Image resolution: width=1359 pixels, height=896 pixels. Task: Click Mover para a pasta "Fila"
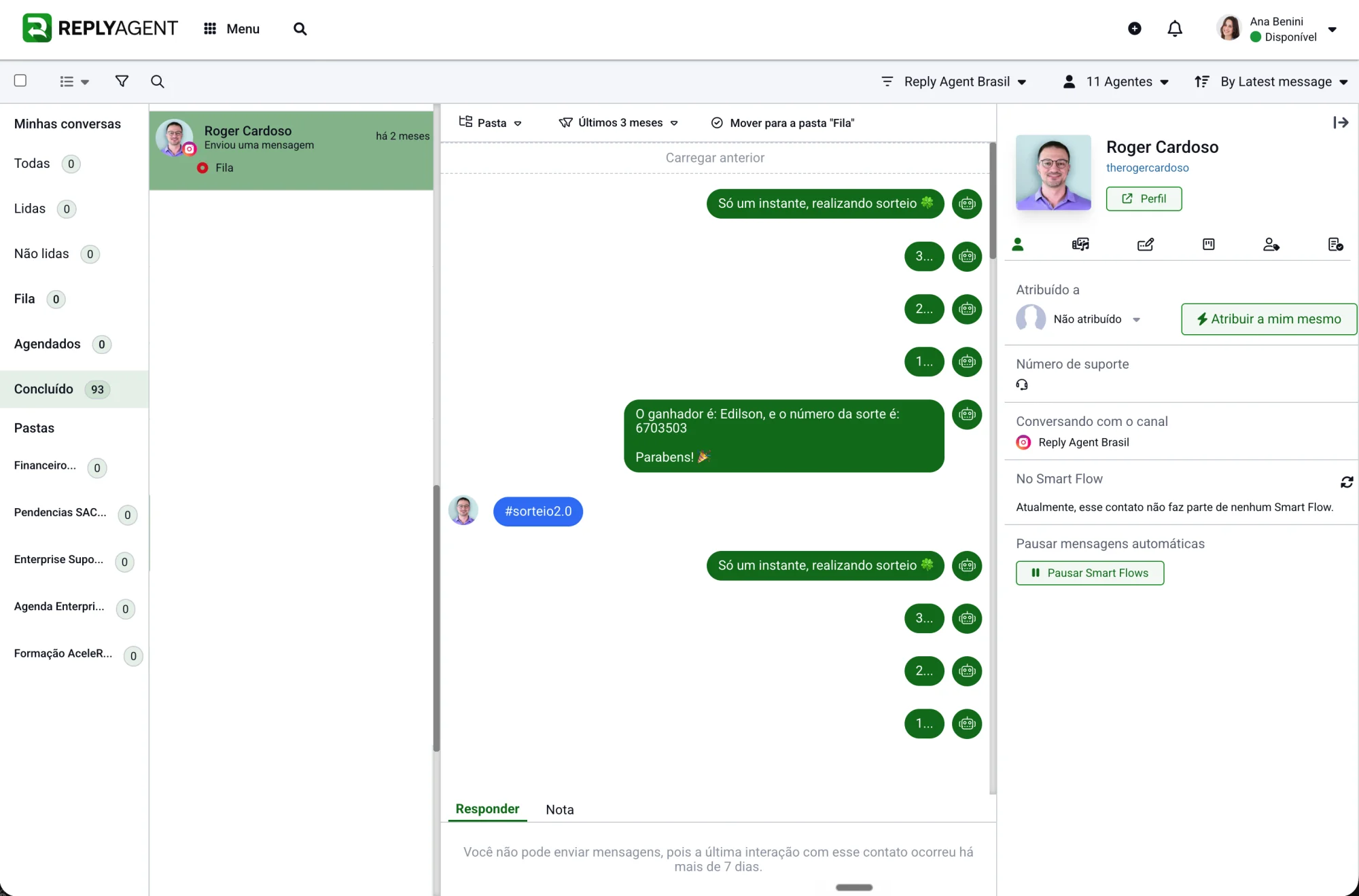point(783,123)
